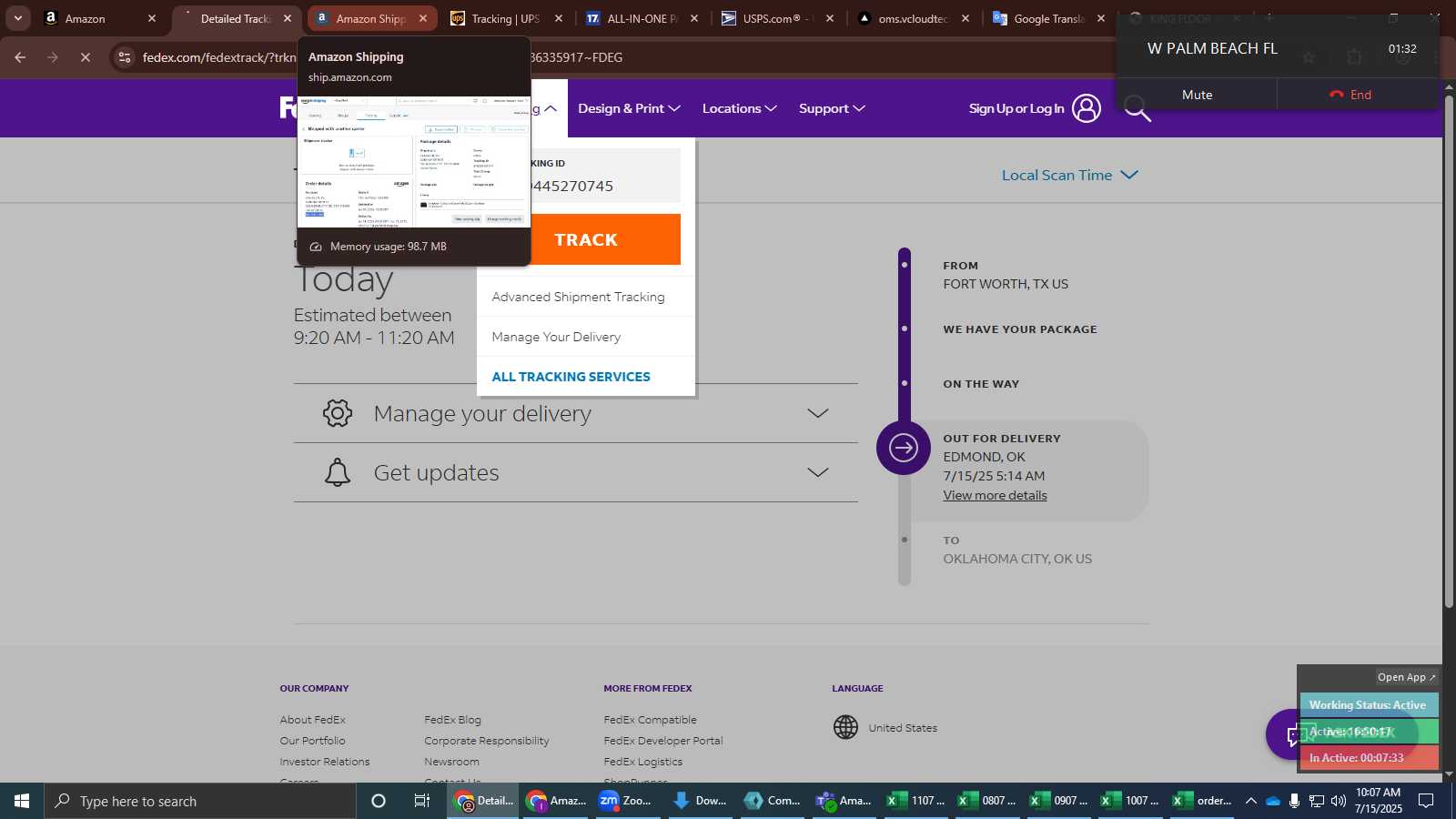Collapse the Tracking menu chevron
1456x819 pixels.
[x=551, y=108]
